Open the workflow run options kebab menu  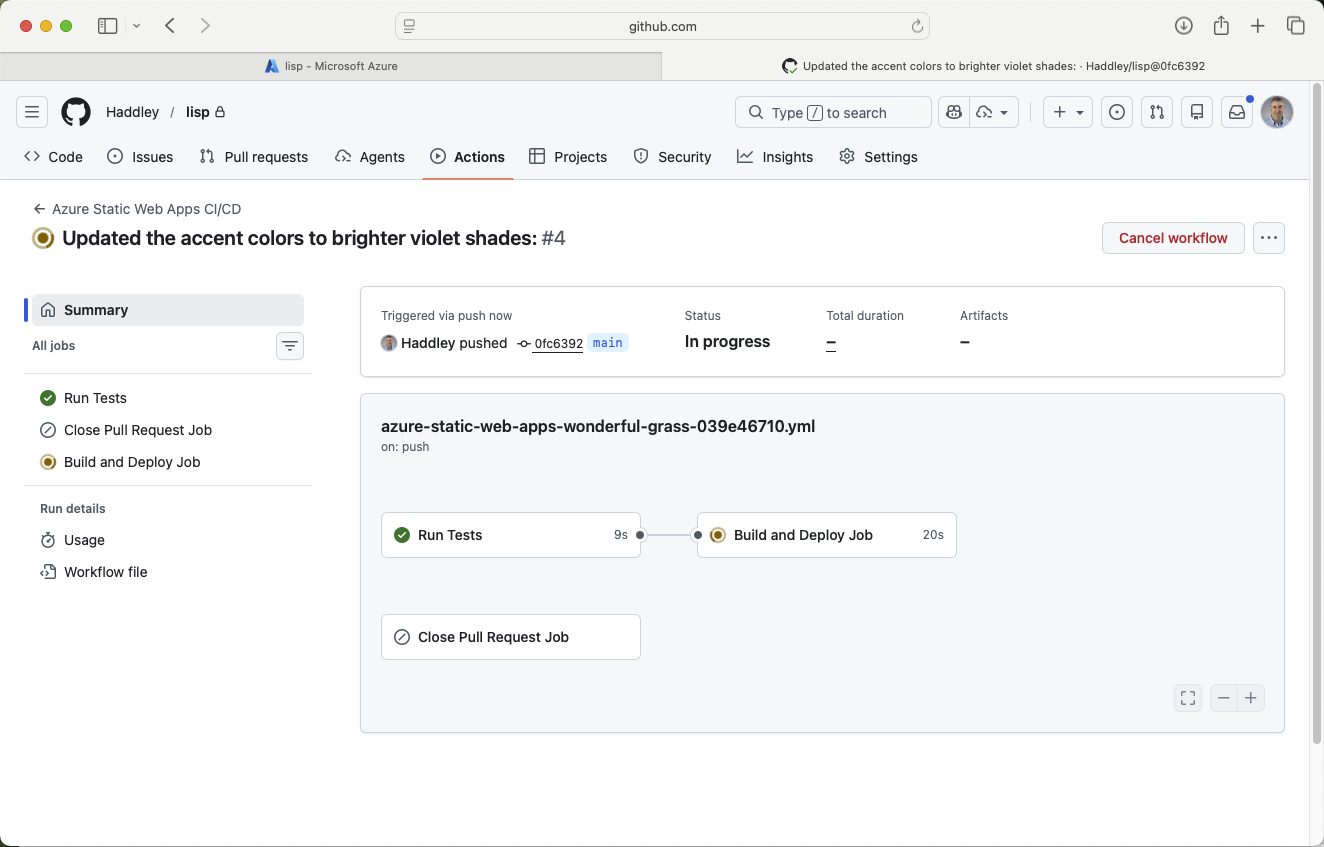pos(1268,238)
